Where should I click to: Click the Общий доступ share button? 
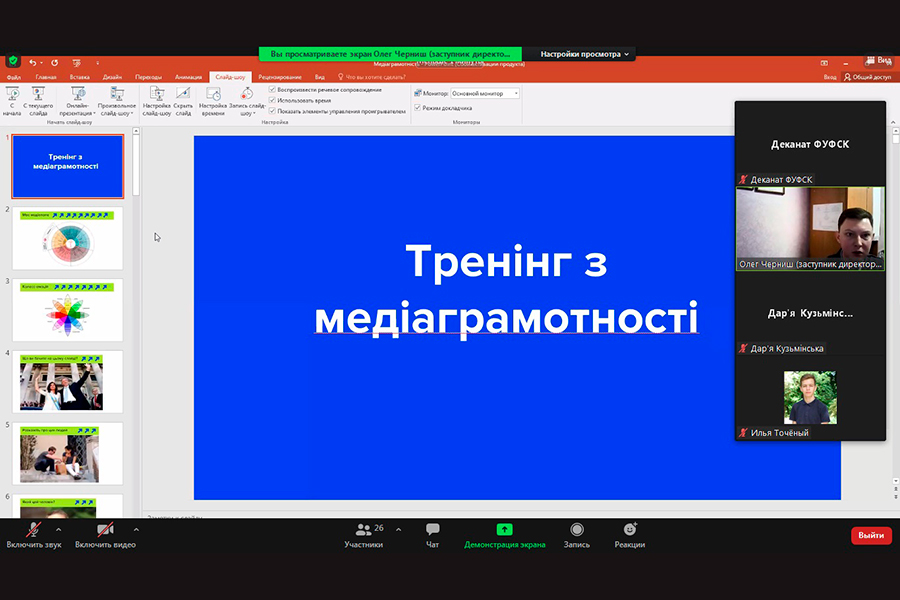(867, 77)
